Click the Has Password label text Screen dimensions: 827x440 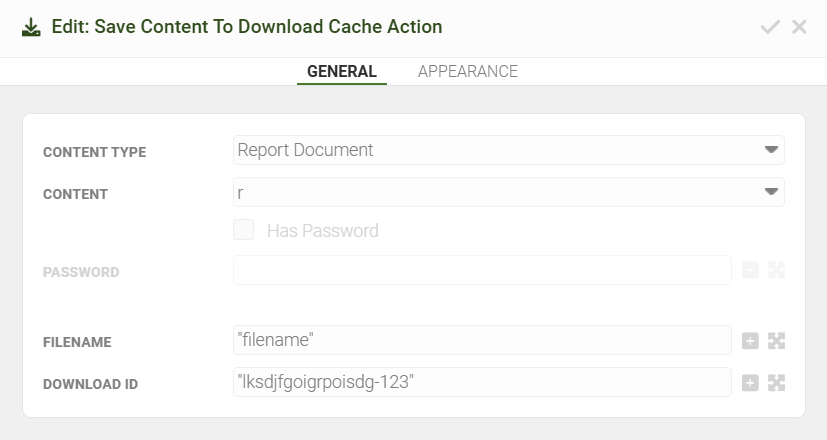coord(322,231)
